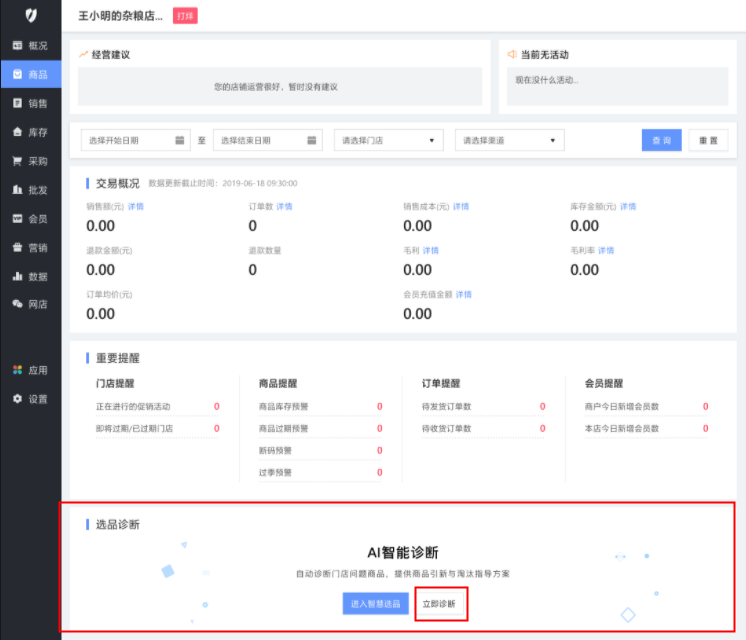Viewport: 746px width, 640px height.
Task: Open 数据 data menu item
Action: point(30,276)
